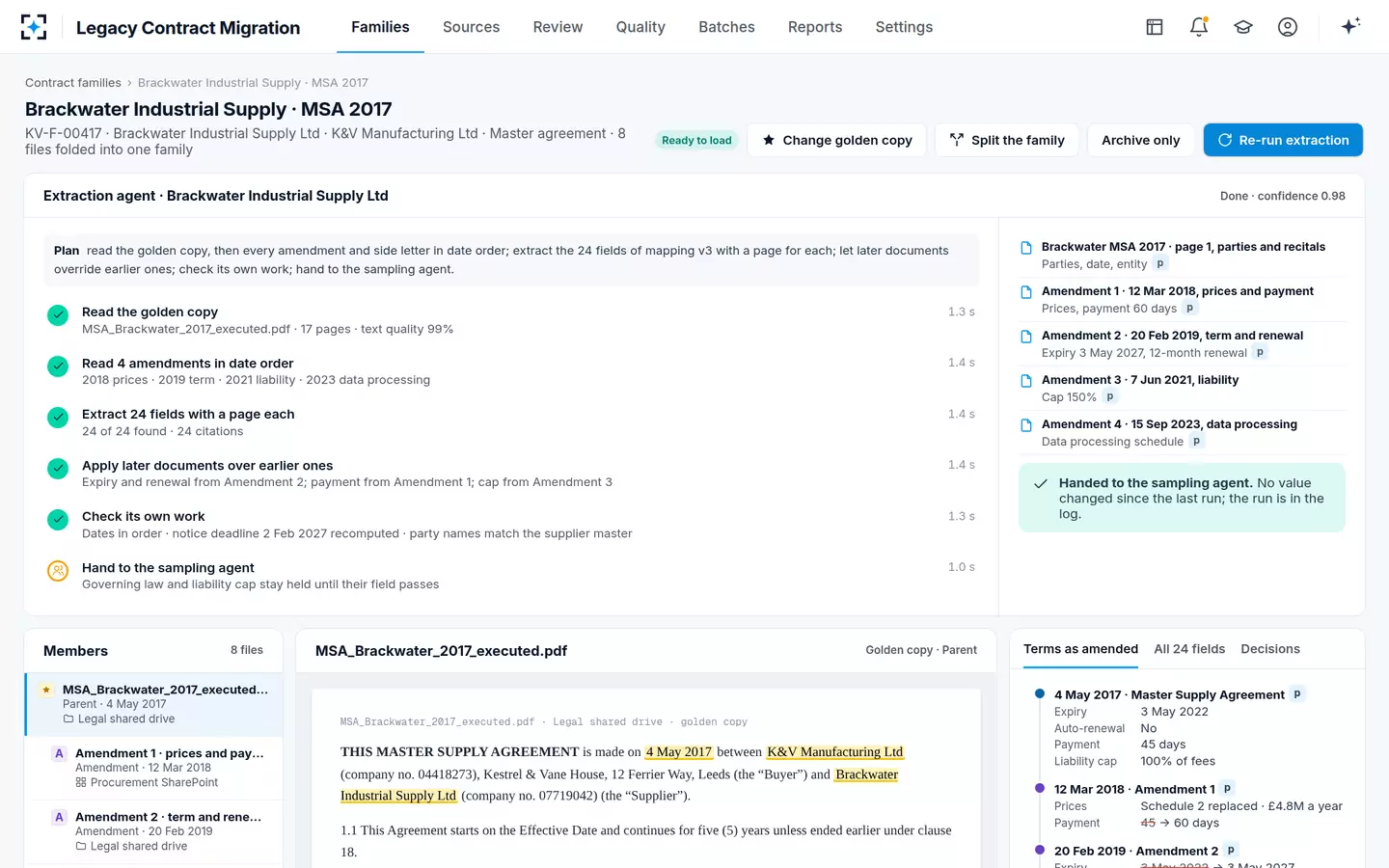Click the document icon for Amendment 1 citation

(x=1026, y=292)
